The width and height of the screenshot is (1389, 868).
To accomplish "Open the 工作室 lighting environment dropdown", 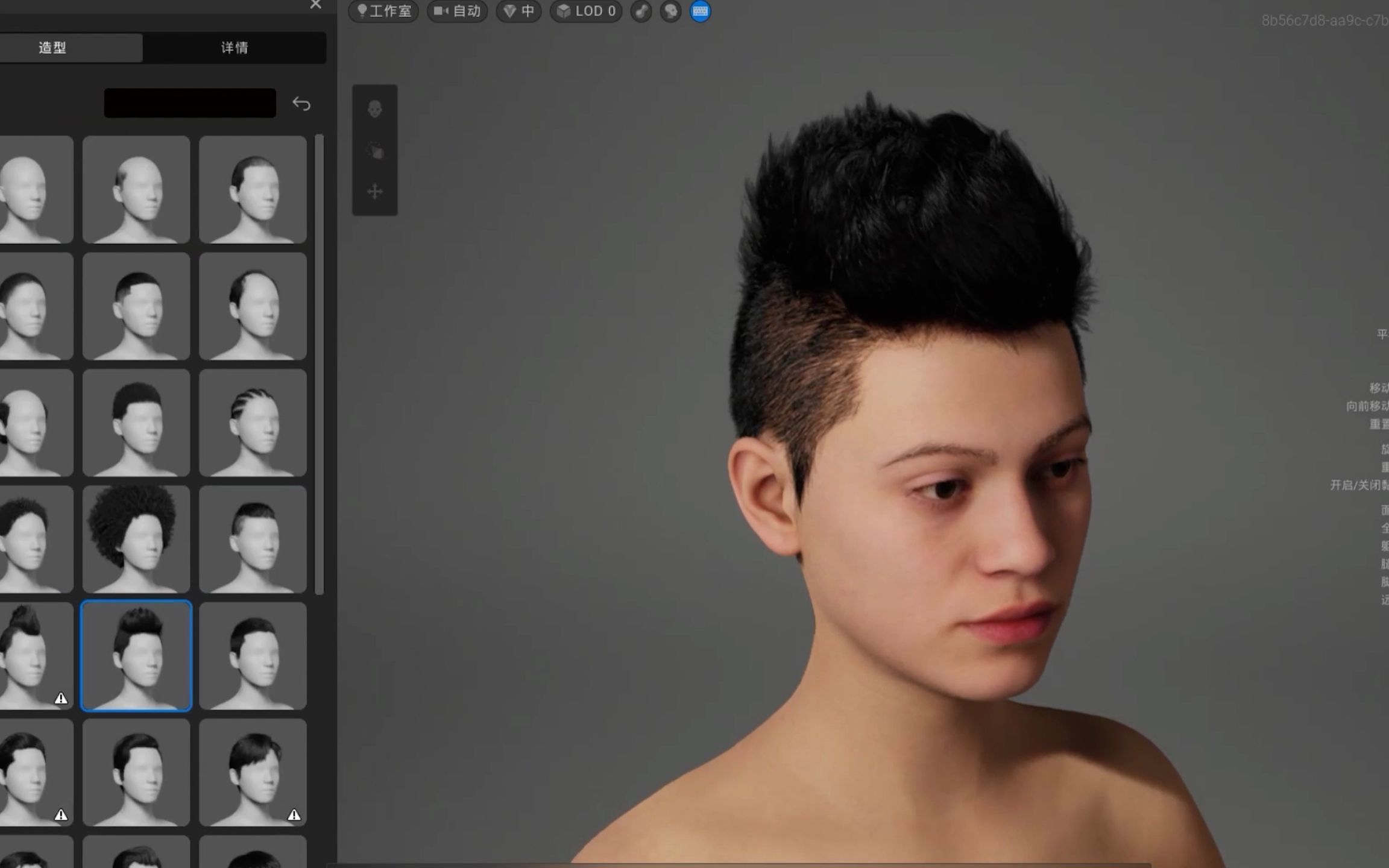I will (x=384, y=11).
